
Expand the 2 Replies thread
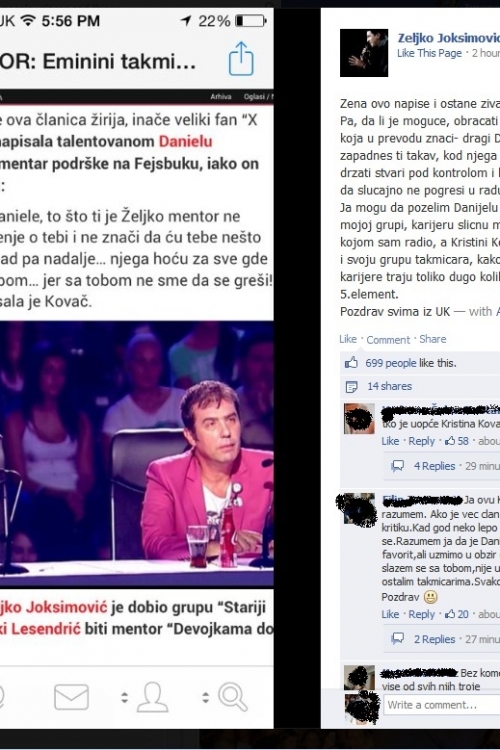434,639
